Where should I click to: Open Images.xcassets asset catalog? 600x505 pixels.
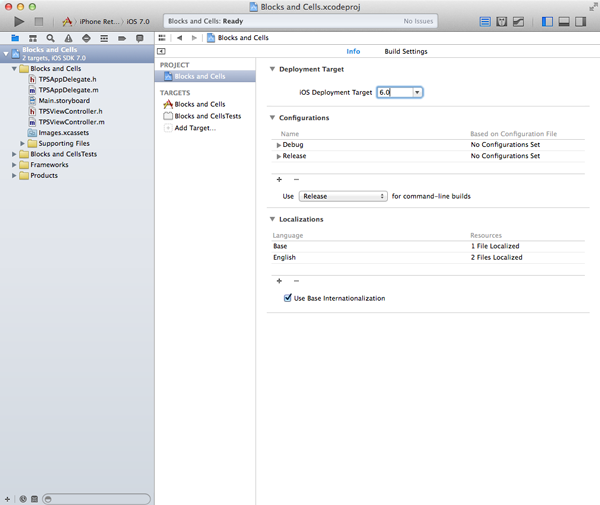click(x=64, y=133)
